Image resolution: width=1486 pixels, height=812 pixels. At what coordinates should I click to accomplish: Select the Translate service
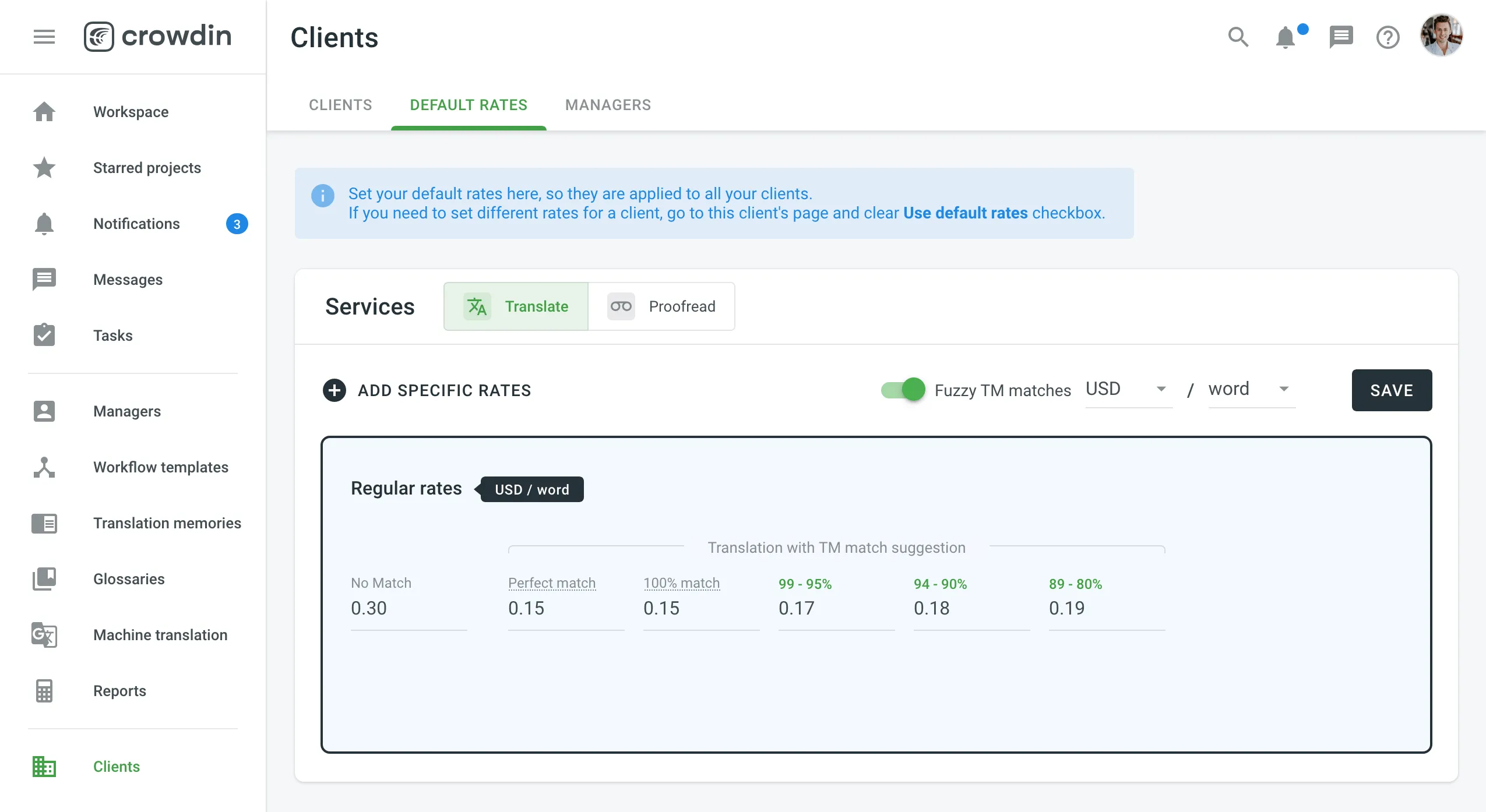click(515, 306)
